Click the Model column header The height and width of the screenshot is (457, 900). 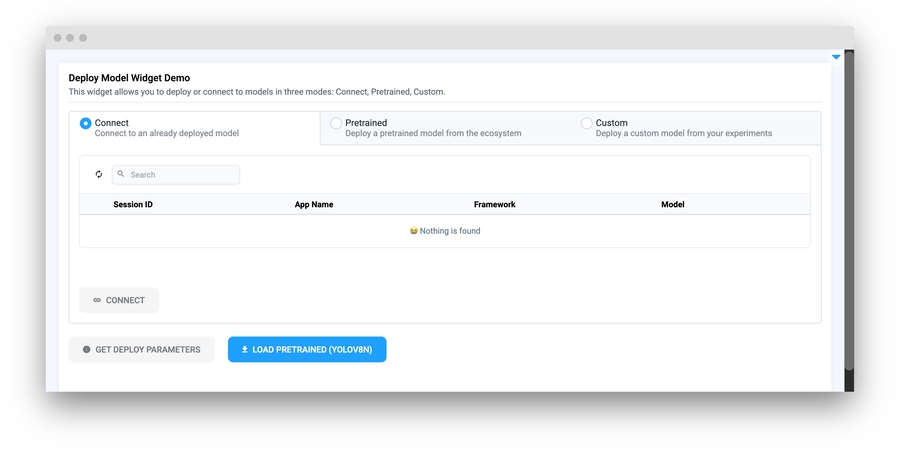coord(672,204)
